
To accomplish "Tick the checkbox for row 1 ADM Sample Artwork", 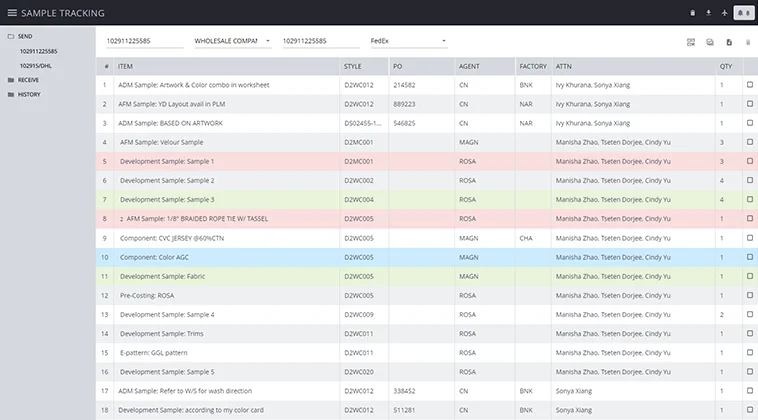I will 750,85.
